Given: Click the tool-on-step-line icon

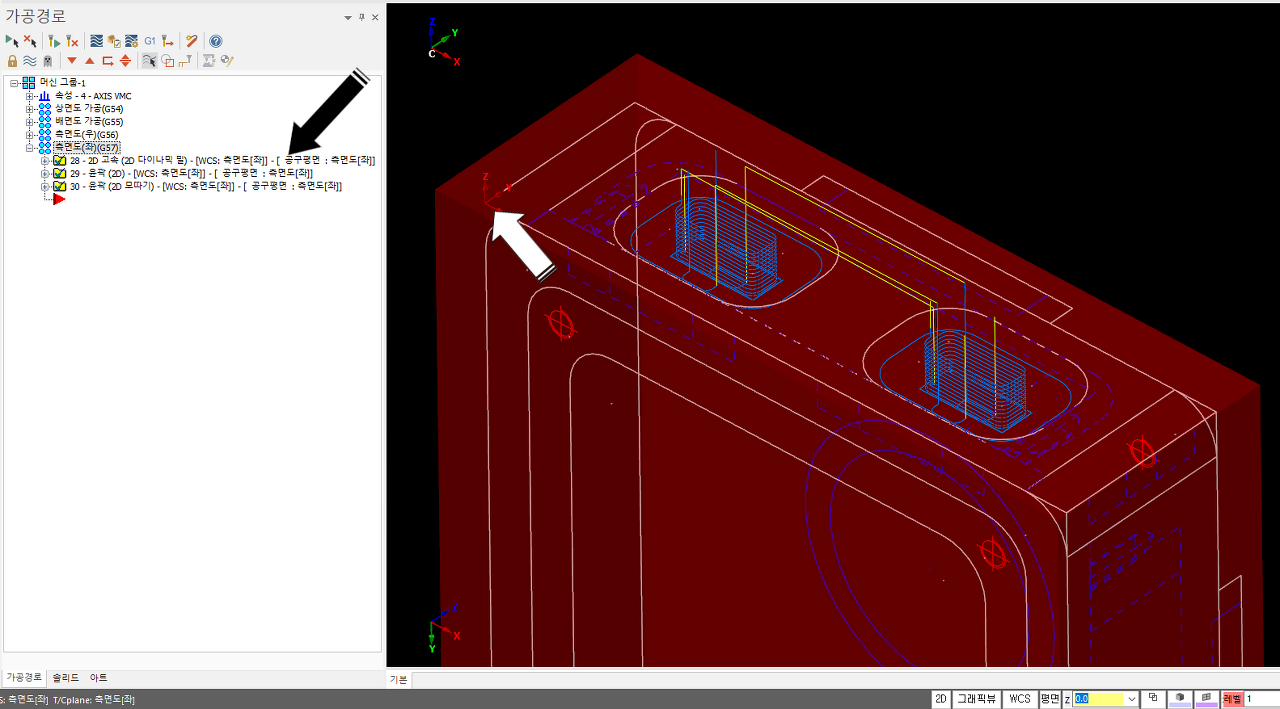Looking at the screenshot, I should click(x=185, y=61).
